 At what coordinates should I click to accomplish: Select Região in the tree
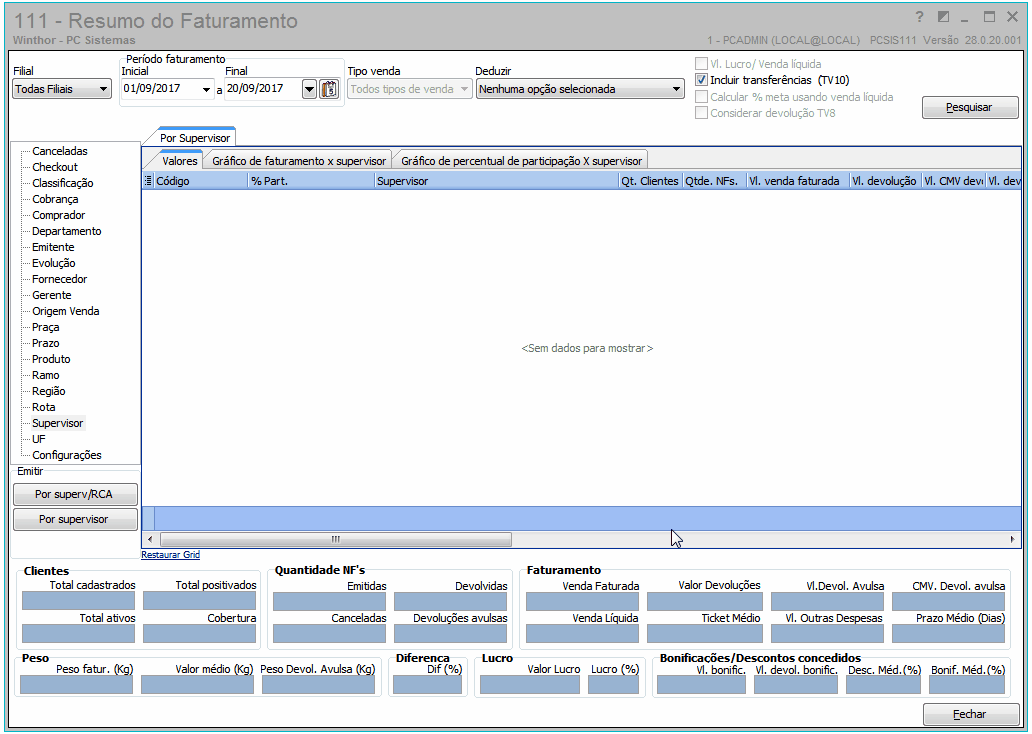tap(49, 391)
